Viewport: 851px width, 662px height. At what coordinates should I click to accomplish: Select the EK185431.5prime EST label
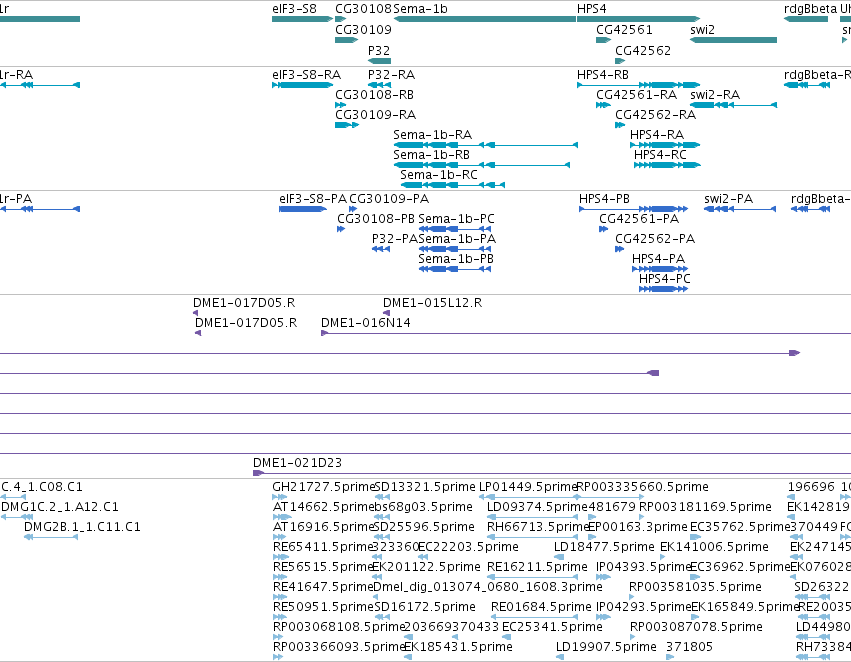coord(458,647)
